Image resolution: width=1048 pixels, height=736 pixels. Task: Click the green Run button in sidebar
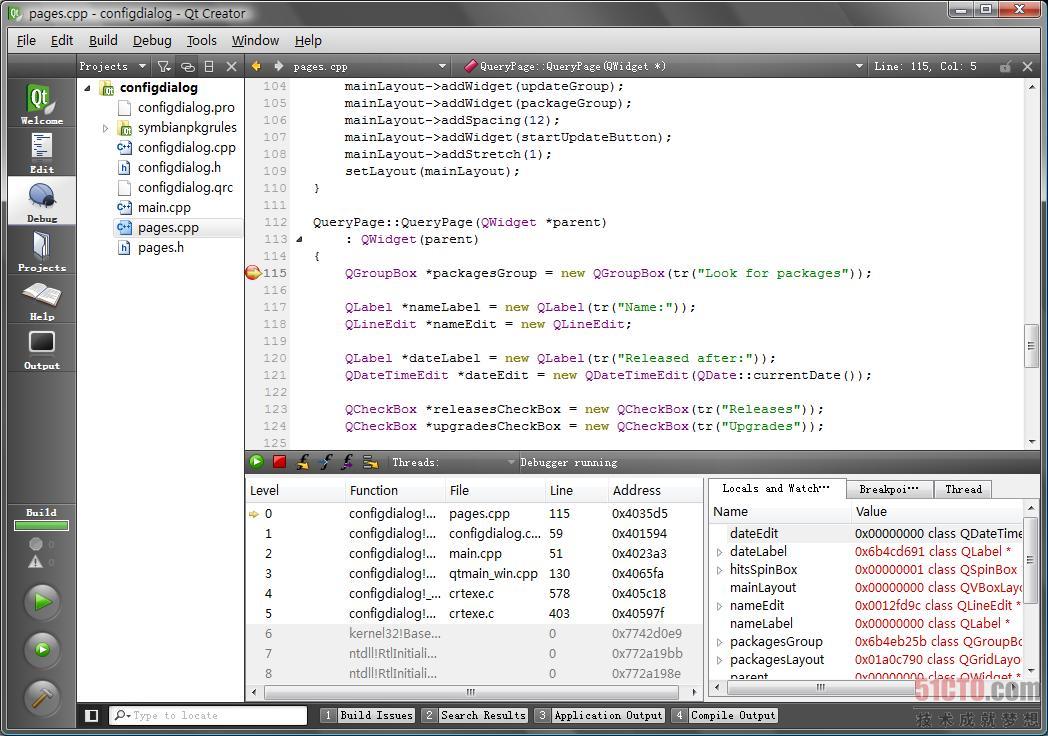(42, 602)
